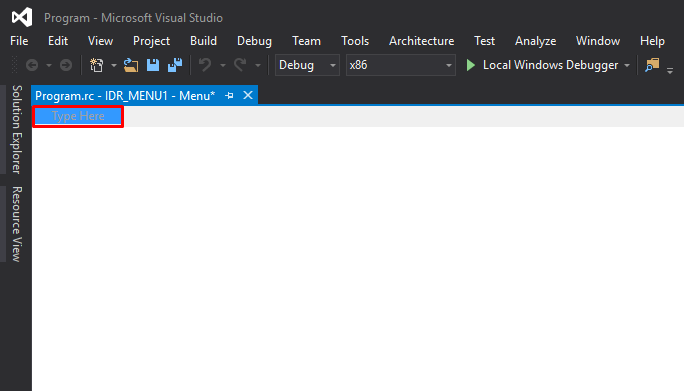
Task: Open the Build menu
Action: (x=203, y=41)
